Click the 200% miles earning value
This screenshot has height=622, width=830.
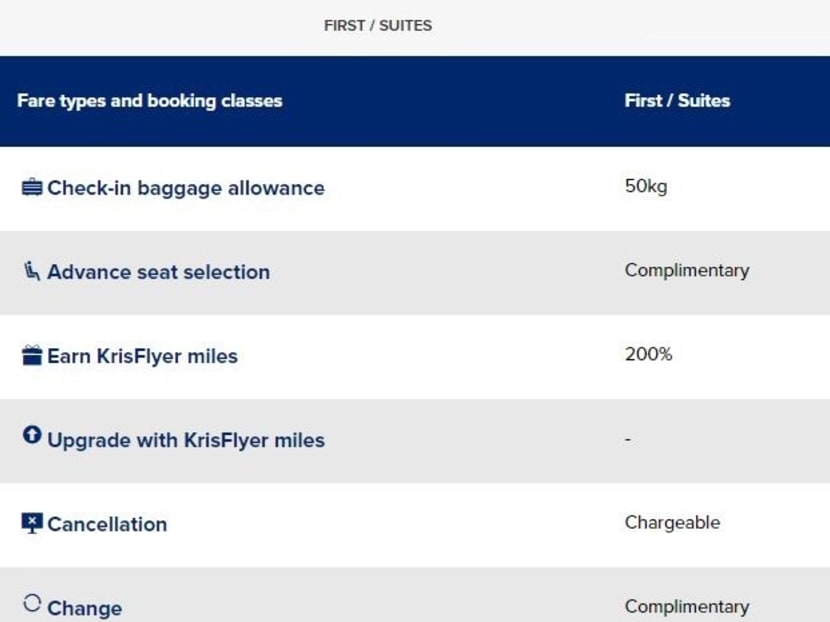pos(649,354)
